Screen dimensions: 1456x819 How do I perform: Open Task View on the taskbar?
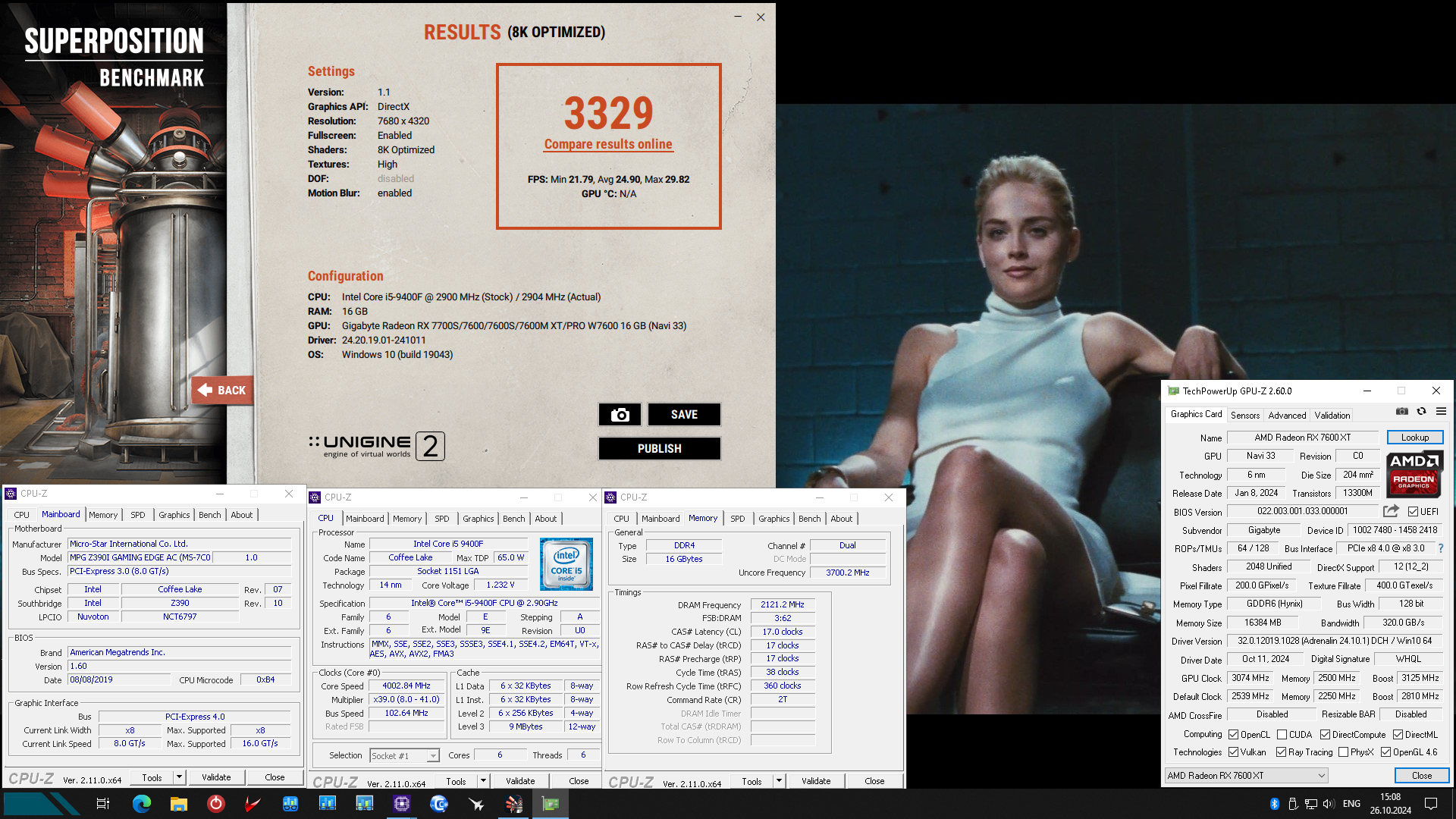click(x=103, y=804)
